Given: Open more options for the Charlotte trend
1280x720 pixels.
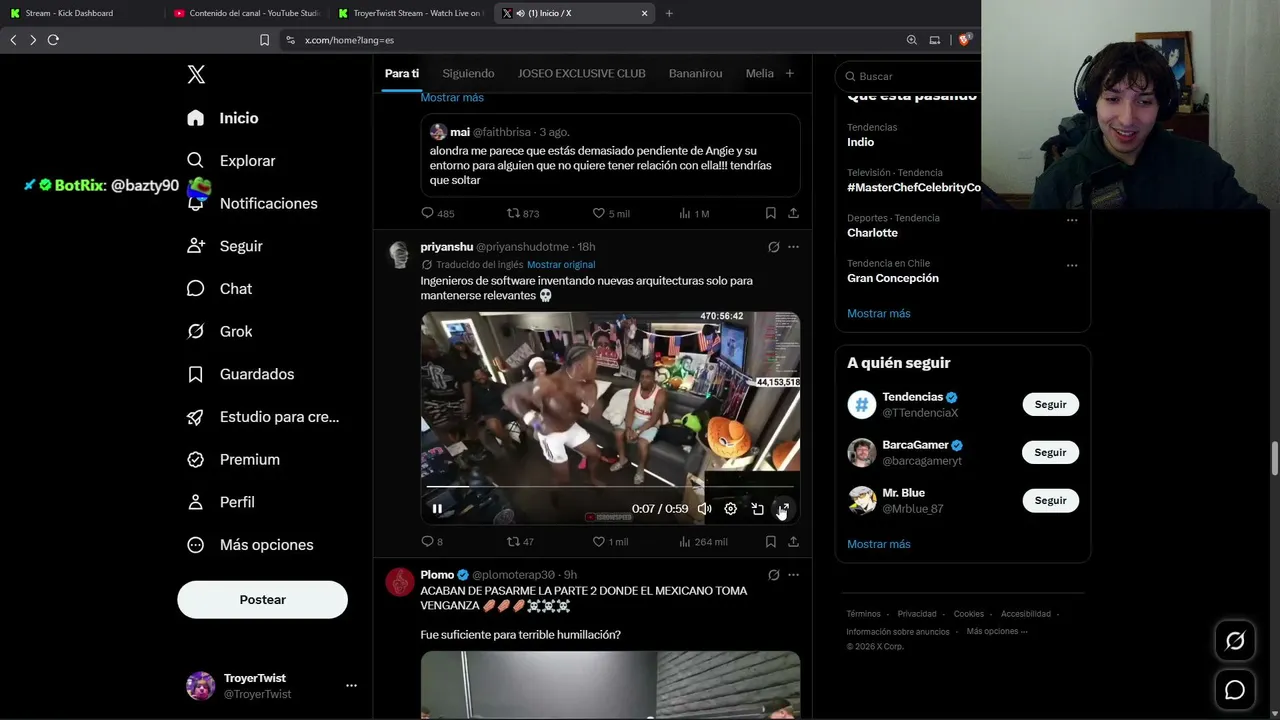Looking at the screenshot, I should [1072, 220].
